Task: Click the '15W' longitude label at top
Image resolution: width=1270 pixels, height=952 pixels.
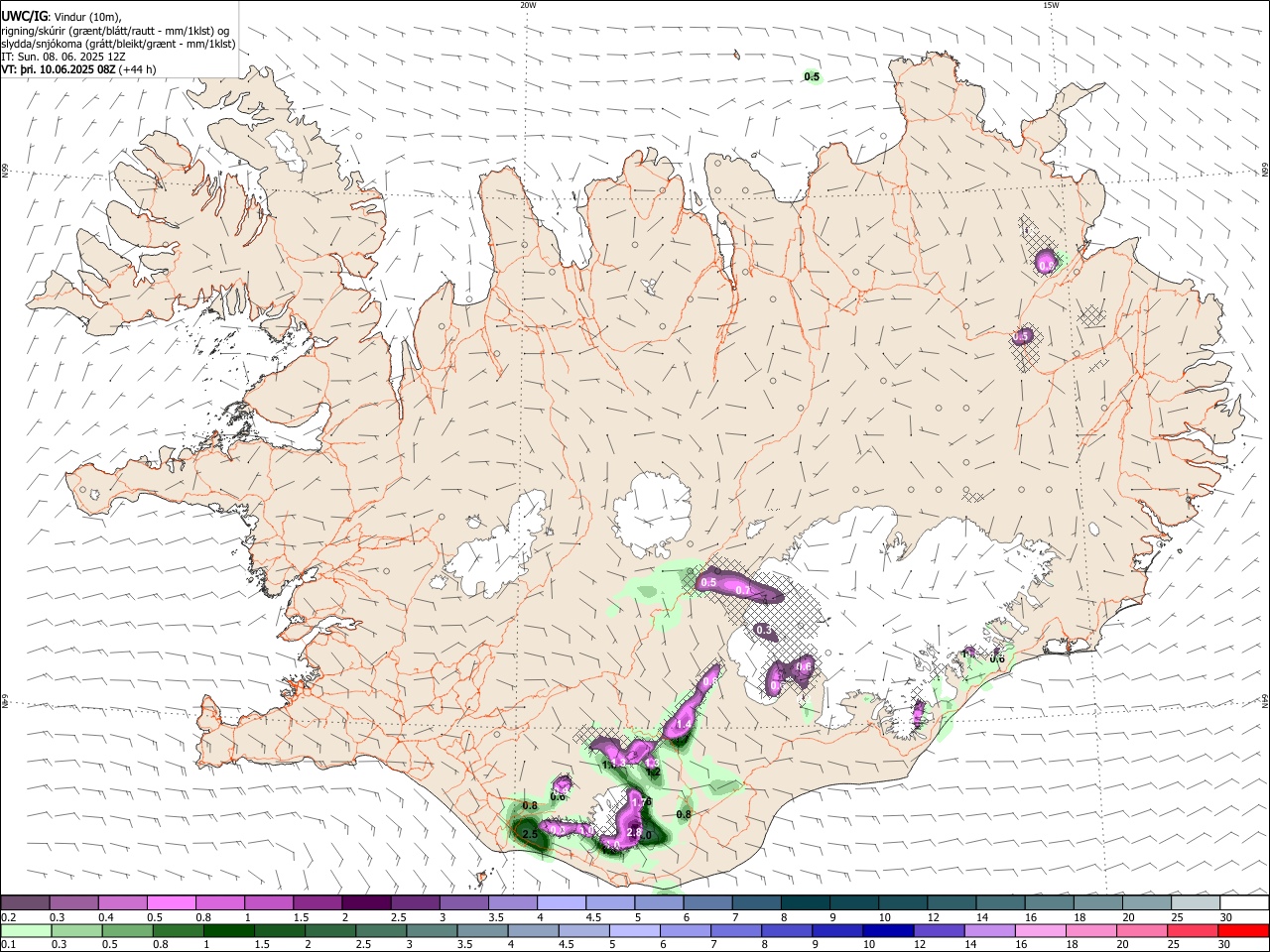Action: (1051, 5)
